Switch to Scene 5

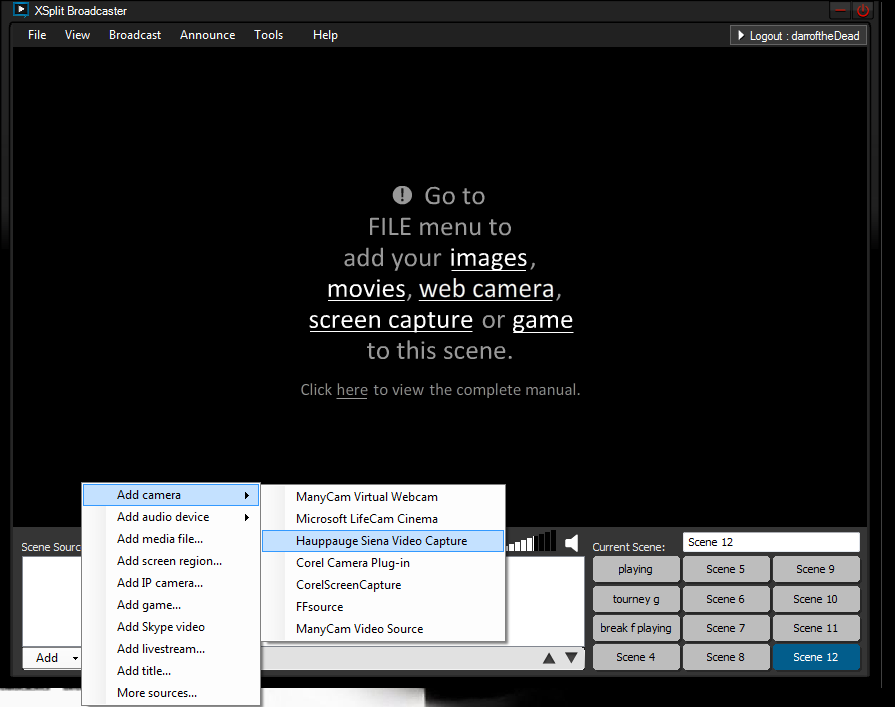pyautogui.click(x=725, y=569)
